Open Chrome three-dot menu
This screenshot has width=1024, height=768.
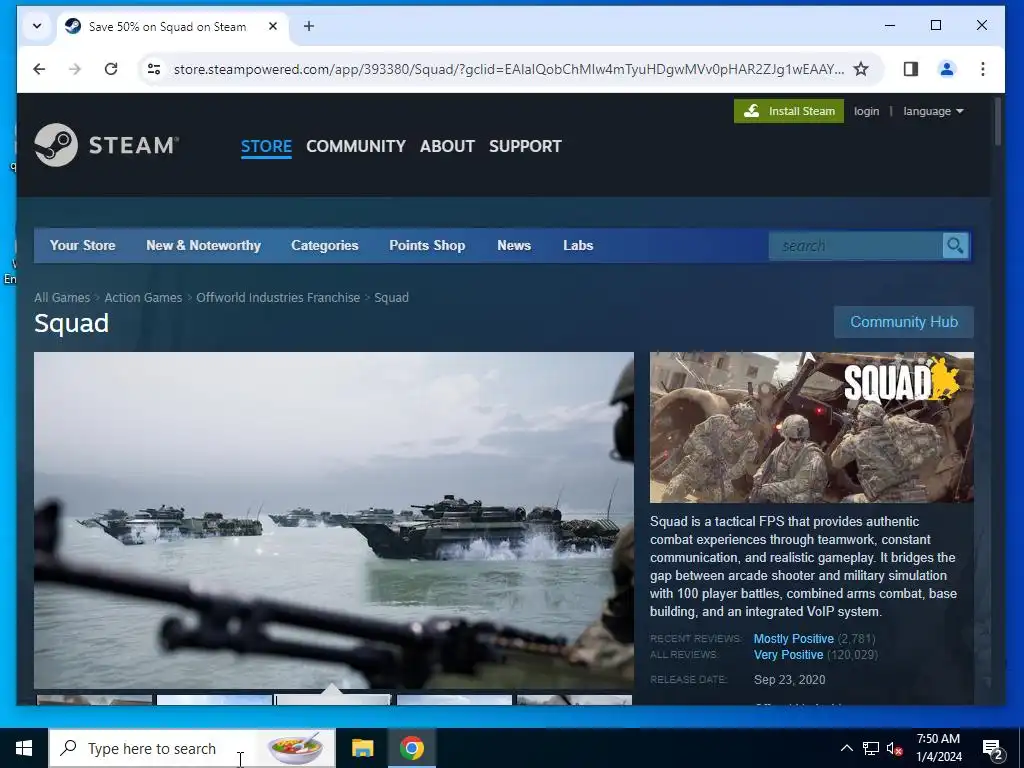pyautogui.click(x=983, y=69)
